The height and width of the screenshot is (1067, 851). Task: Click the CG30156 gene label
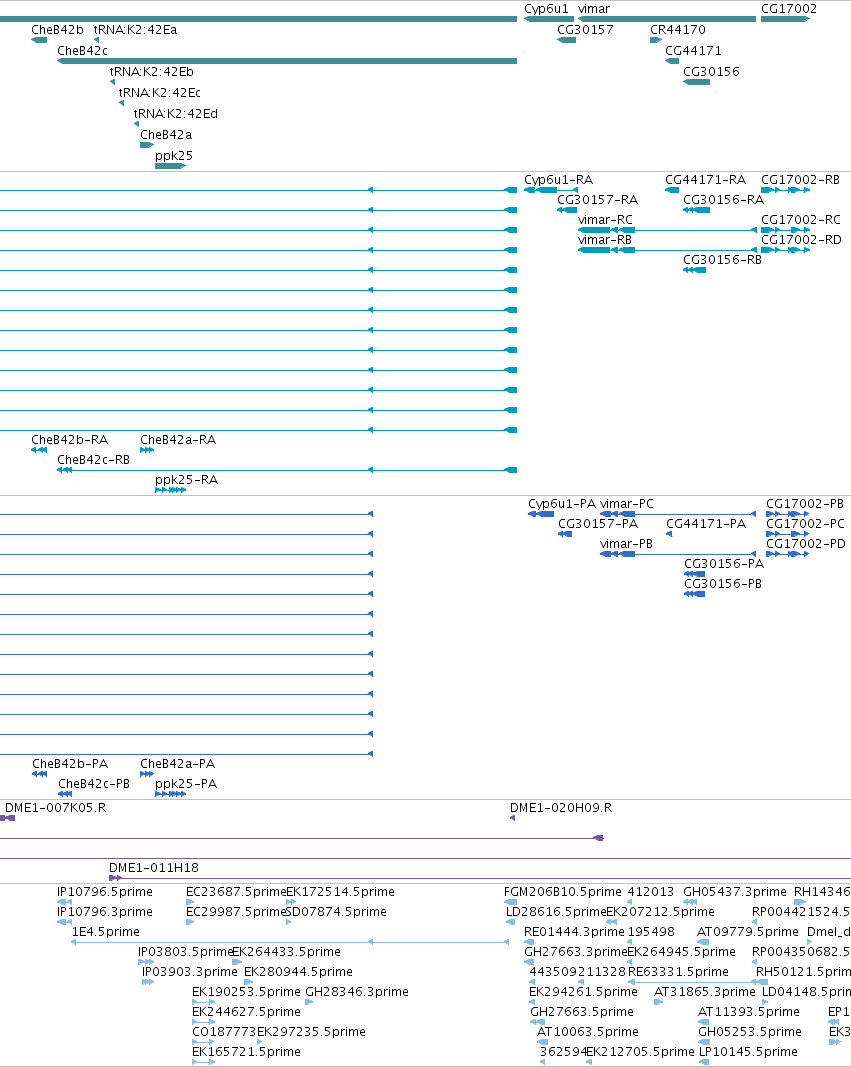coord(711,72)
